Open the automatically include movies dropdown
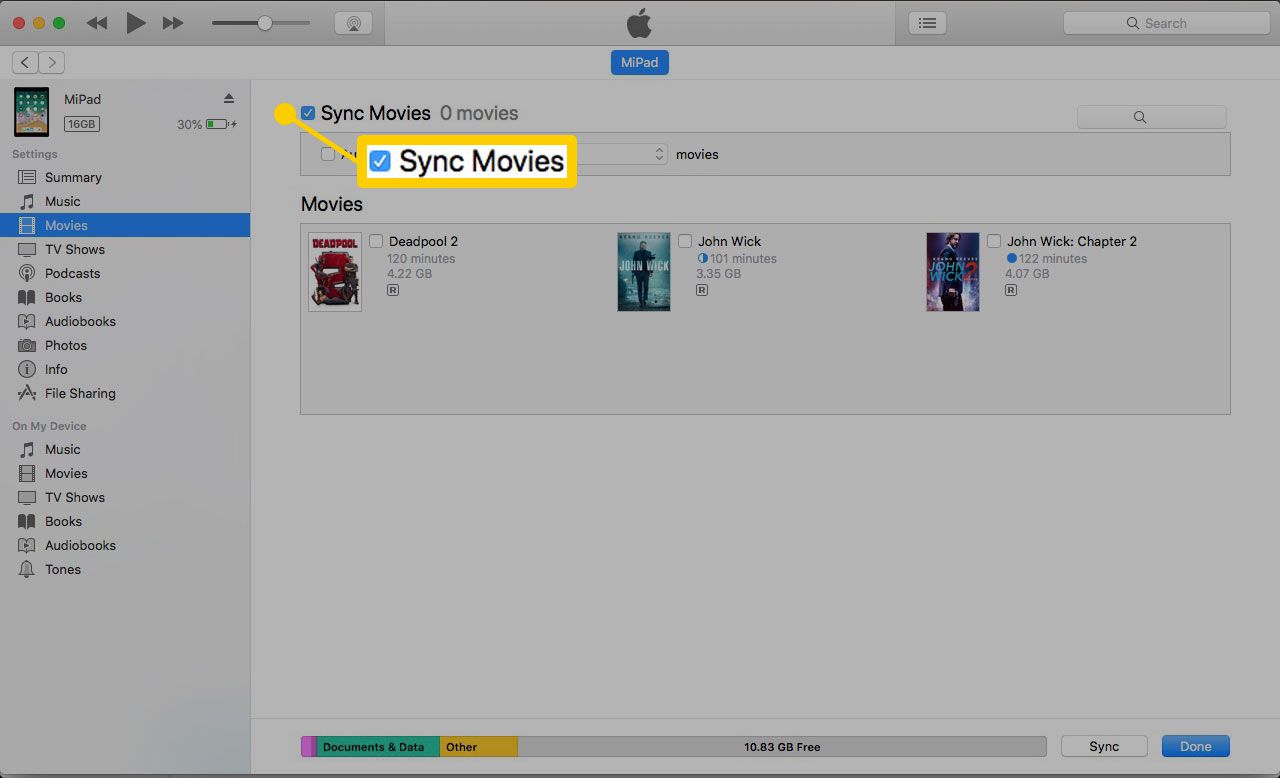 click(622, 154)
